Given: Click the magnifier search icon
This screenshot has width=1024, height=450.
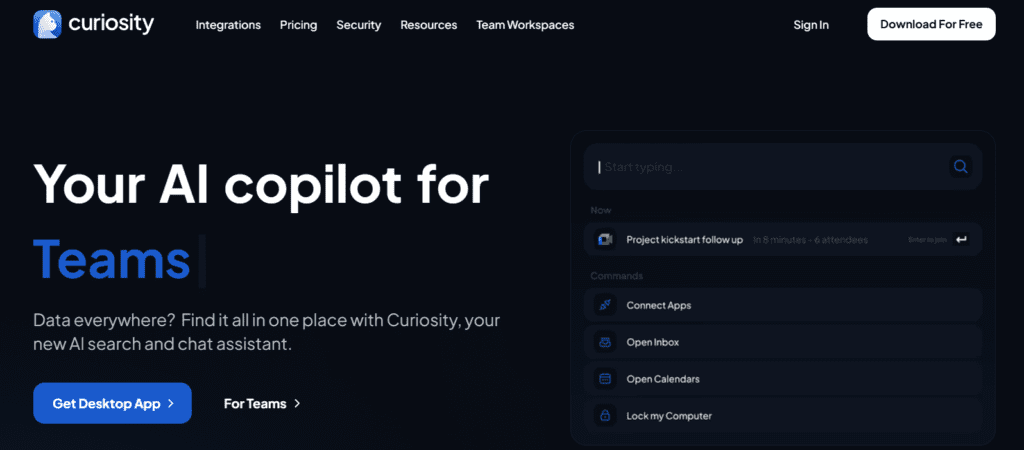Looking at the screenshot, I should tap(960, 167).
